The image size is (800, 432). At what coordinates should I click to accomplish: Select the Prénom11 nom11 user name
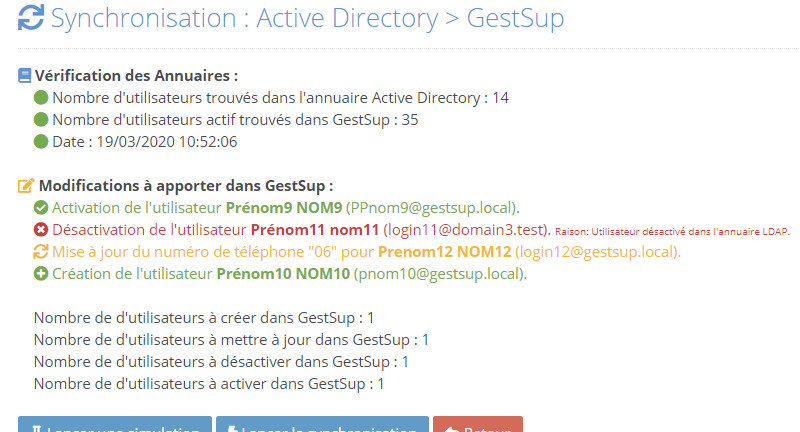pos(315,230)
